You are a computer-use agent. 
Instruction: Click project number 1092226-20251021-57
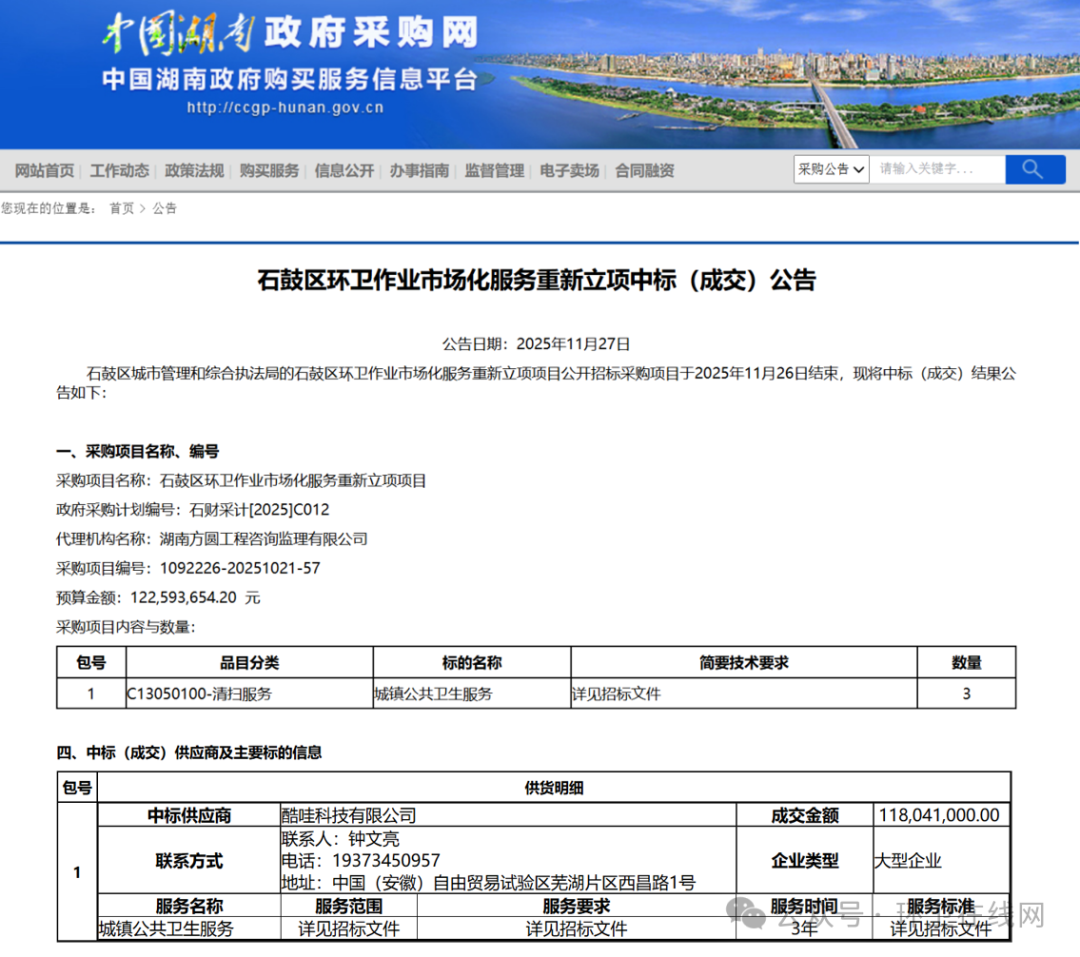coord(240,568)
